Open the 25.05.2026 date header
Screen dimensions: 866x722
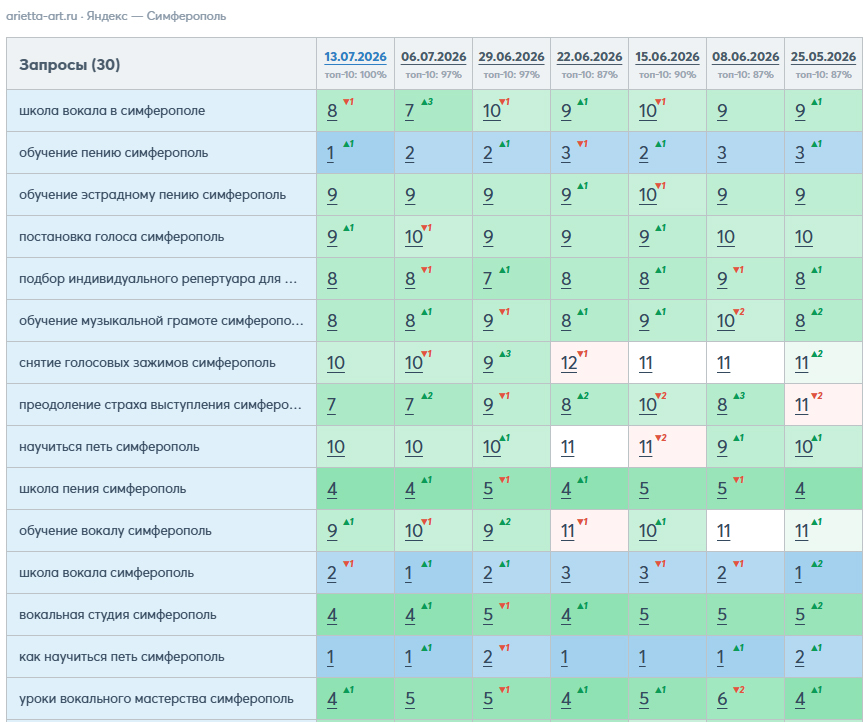(823, 57)
